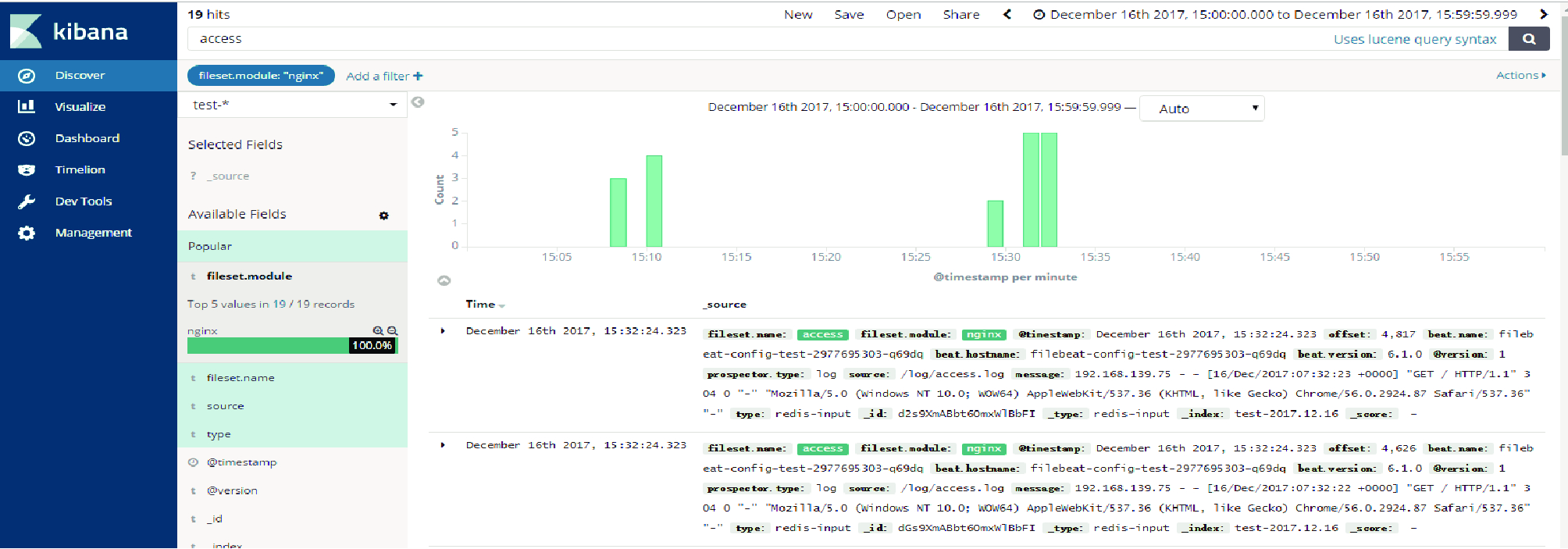
Task: Expand the filter Actions menu
Action: [1520, 75]
